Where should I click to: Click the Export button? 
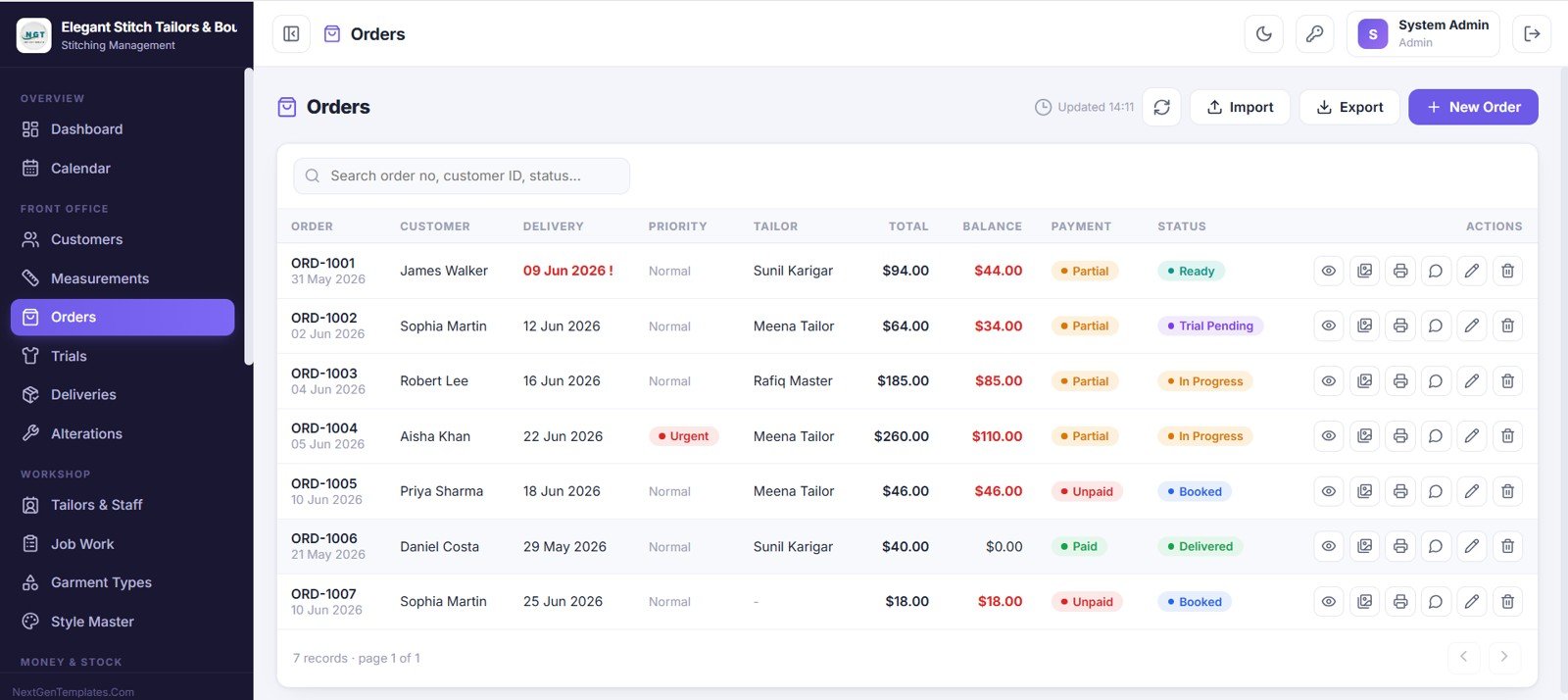pos(1349,107)
